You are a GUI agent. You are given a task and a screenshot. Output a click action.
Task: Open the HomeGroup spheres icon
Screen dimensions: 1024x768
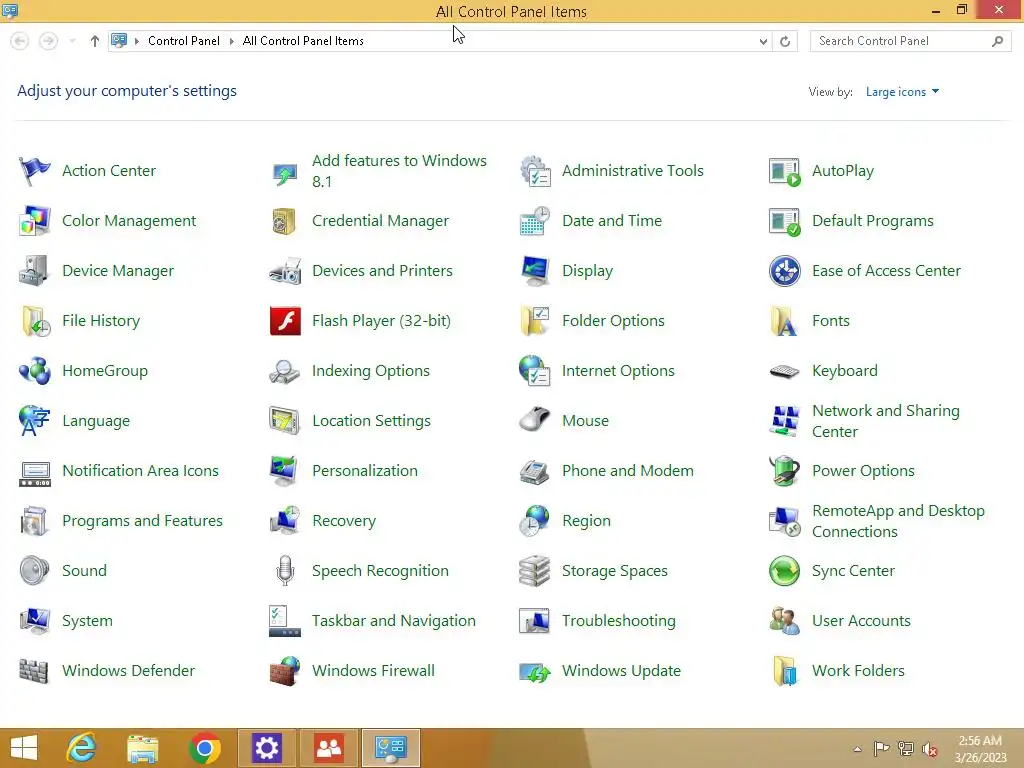pos(34,371)
